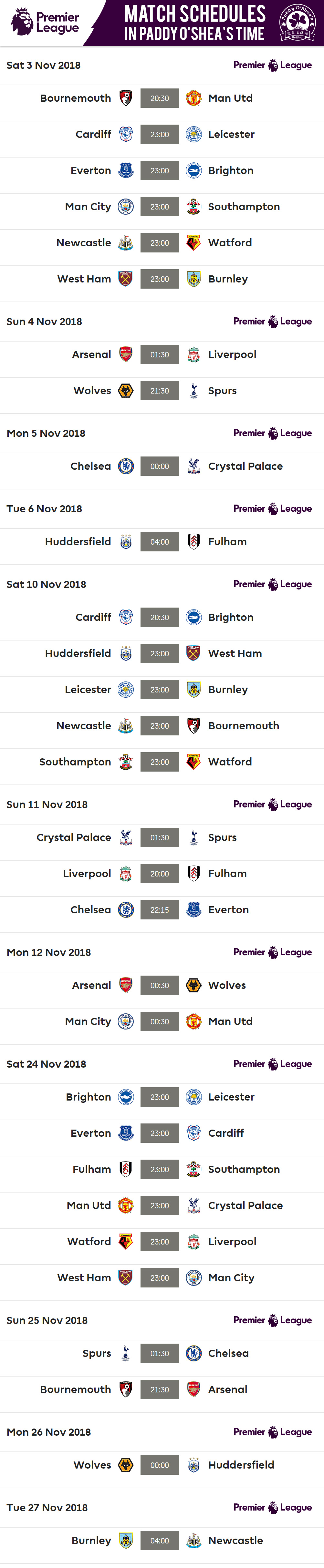The height and width of the screenshot is (1568, 324).
Task: Click Man Utd crest in Man City vs Man Utd row
Action: 194,1021
